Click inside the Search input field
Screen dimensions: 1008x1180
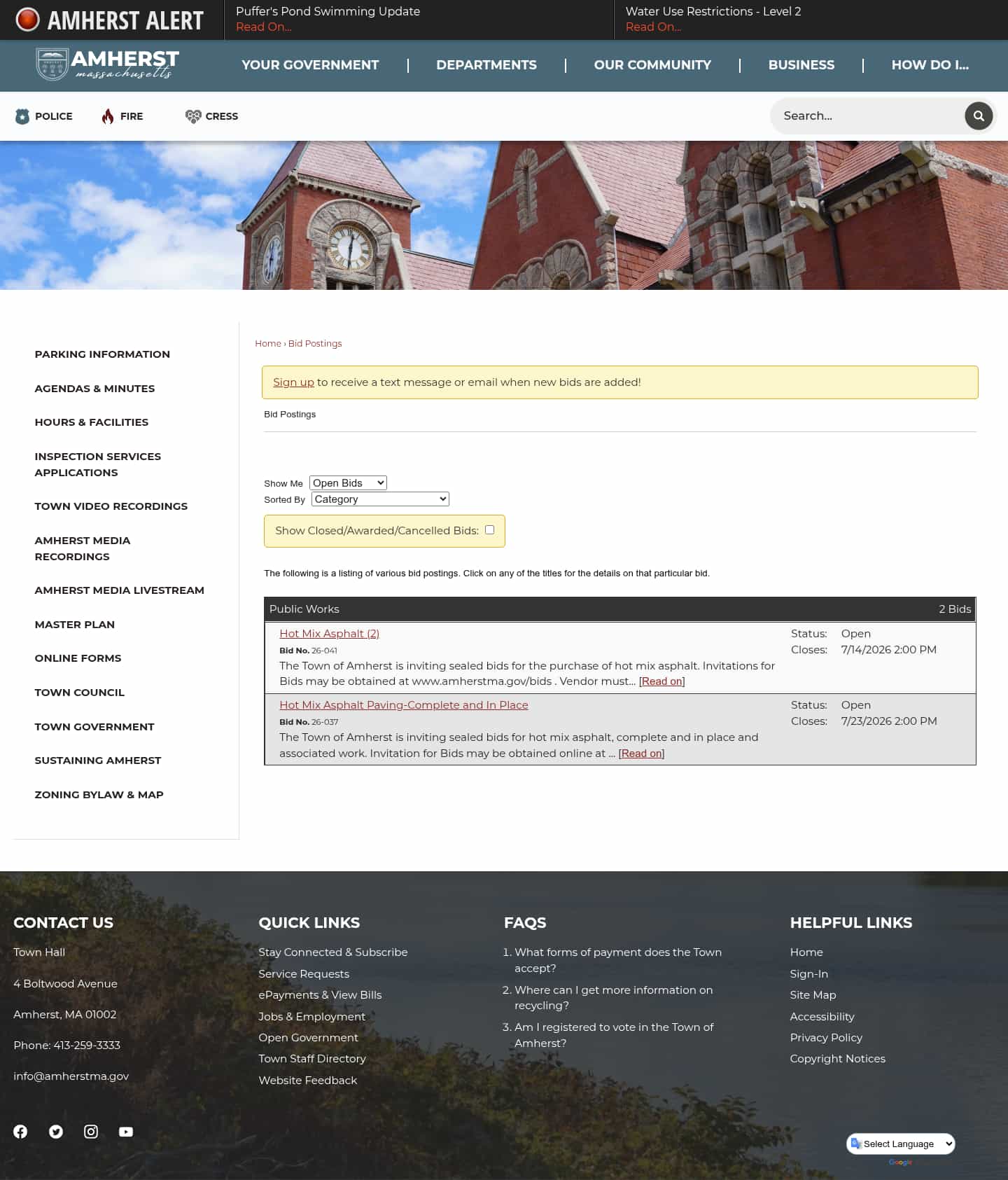tap(868, 116)
